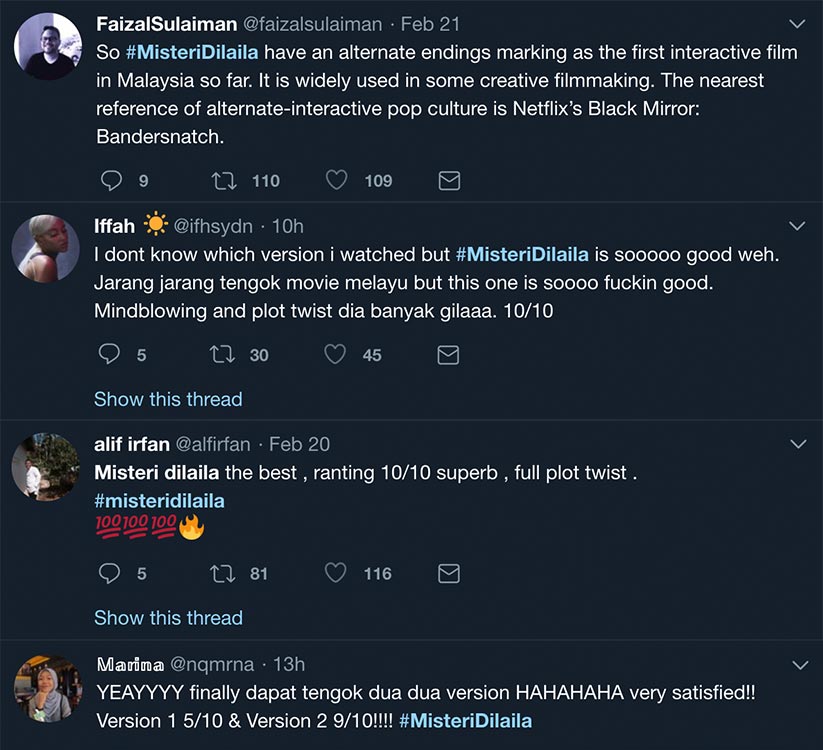Reply to Iffah's tweet
Image resolution: width=823 pixels, height=750 pixels.
point(107,354)
